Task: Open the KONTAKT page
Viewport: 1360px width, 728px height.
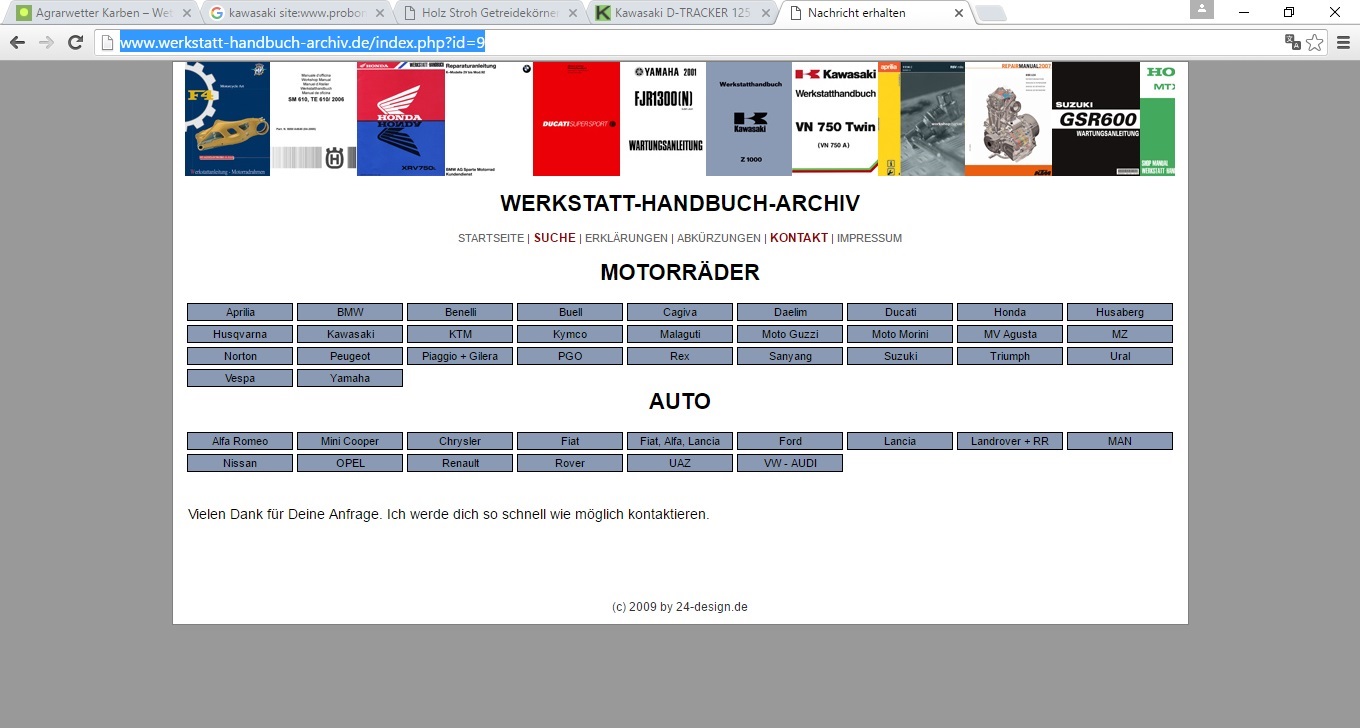Action: click(x=799, y=238)
